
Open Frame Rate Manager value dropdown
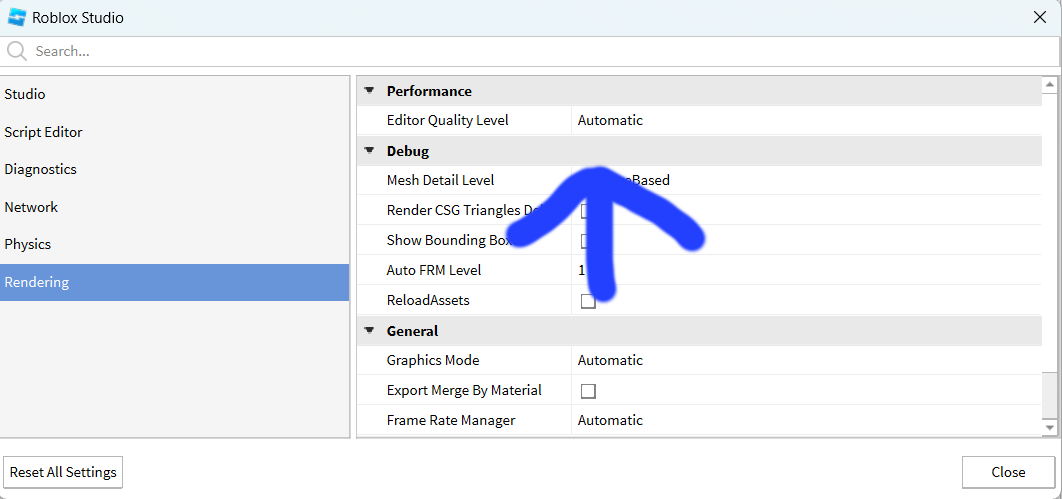(x=806, y=420)
